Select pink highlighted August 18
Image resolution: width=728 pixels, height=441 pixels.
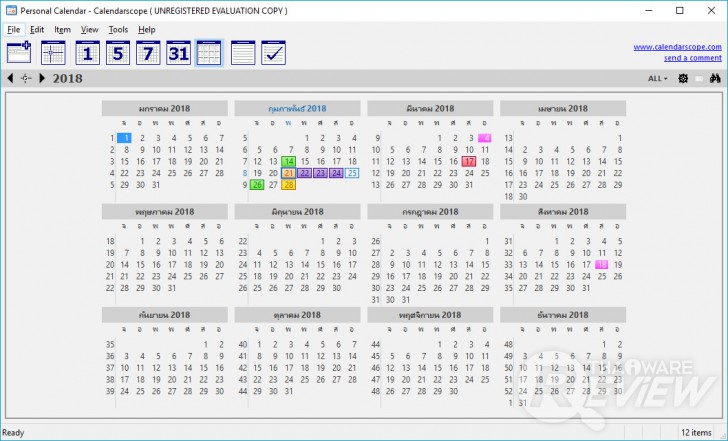click(602, 265)
